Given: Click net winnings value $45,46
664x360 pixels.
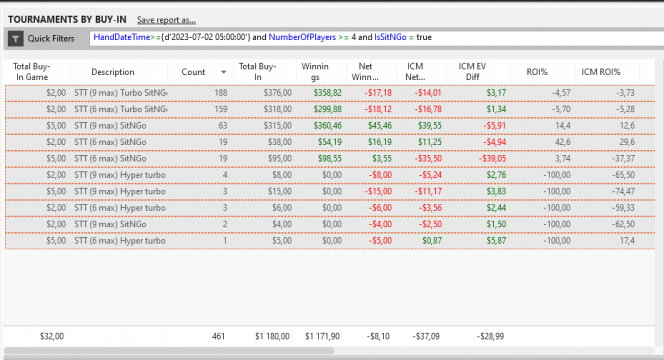Looking at the screenshot, I should click(x=380, y=126).
